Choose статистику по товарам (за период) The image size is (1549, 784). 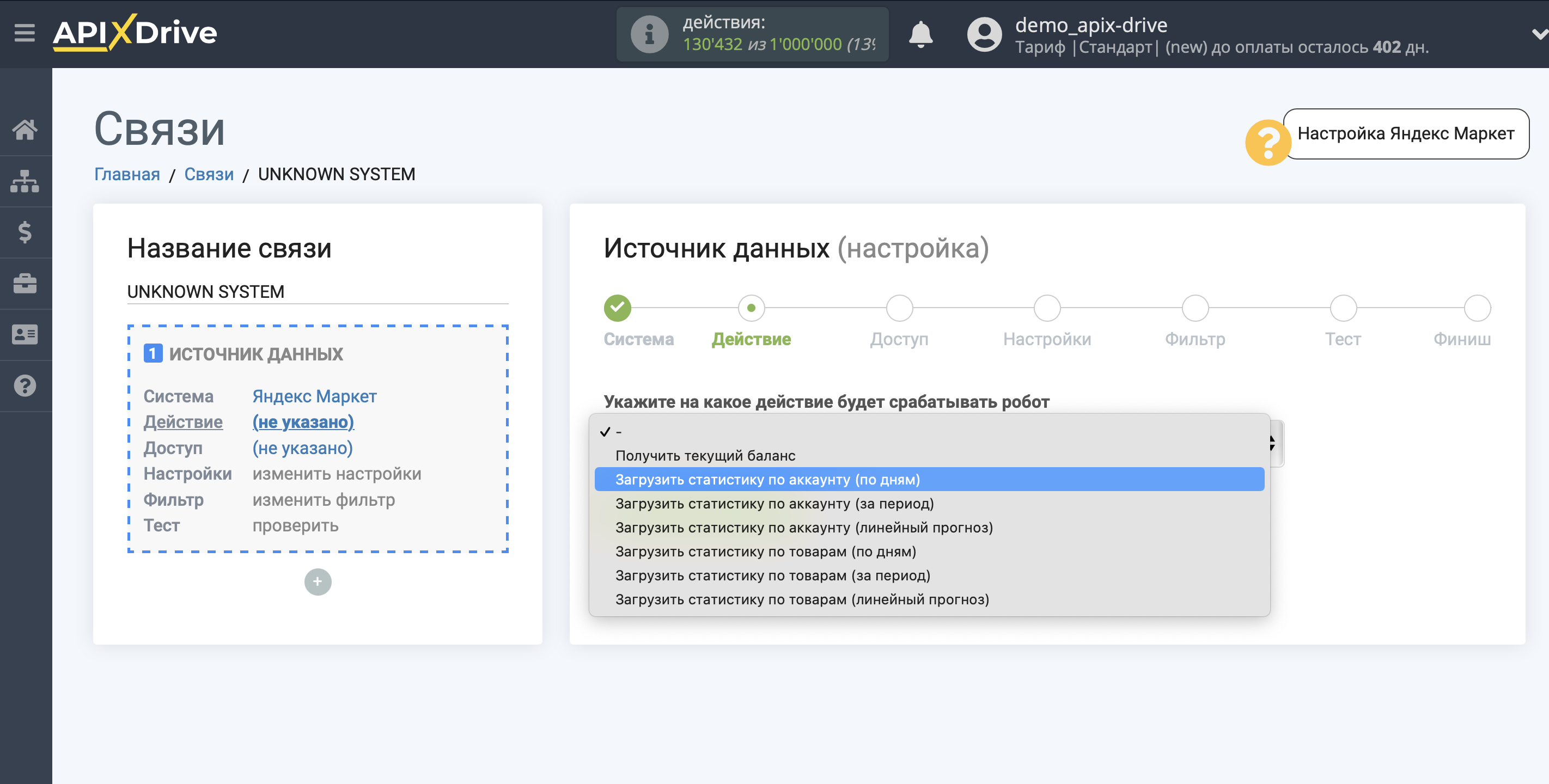tap(929, 575)
